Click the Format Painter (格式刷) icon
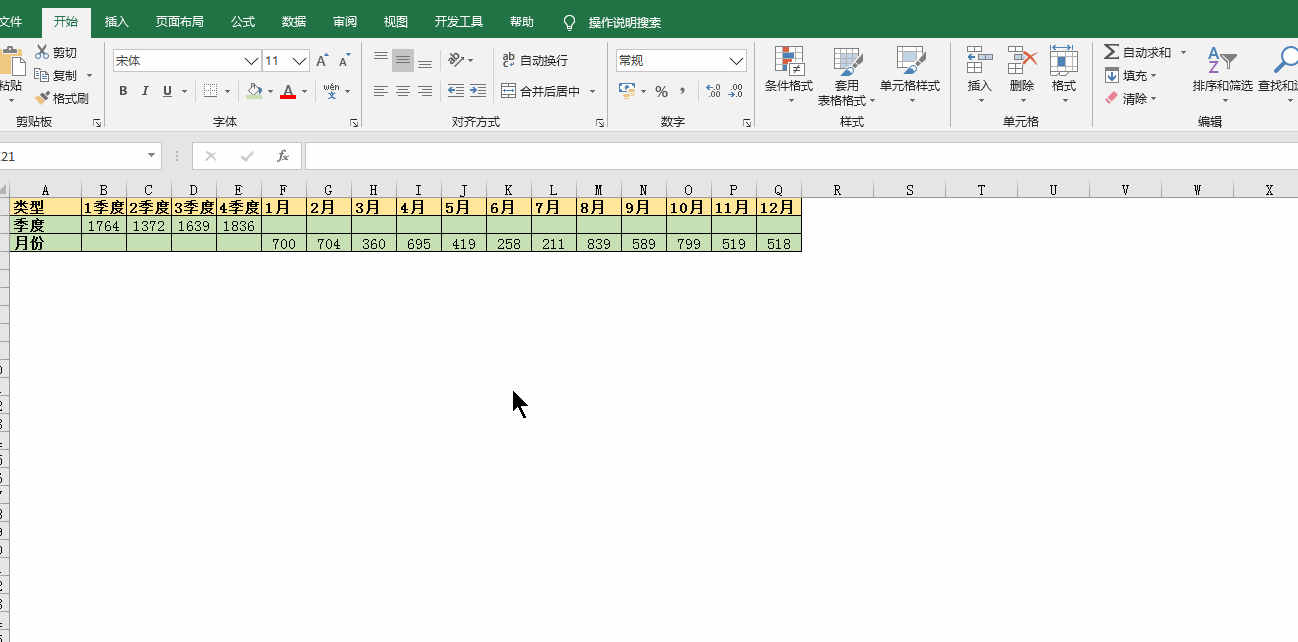Screen dimensions: 1298x642 pos(43,98)
